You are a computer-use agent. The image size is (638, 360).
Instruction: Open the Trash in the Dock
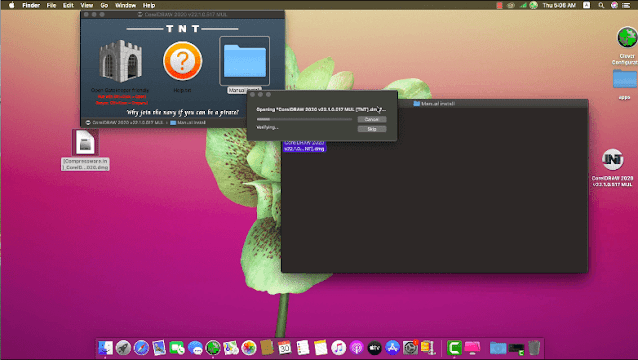tap(534, 348)
